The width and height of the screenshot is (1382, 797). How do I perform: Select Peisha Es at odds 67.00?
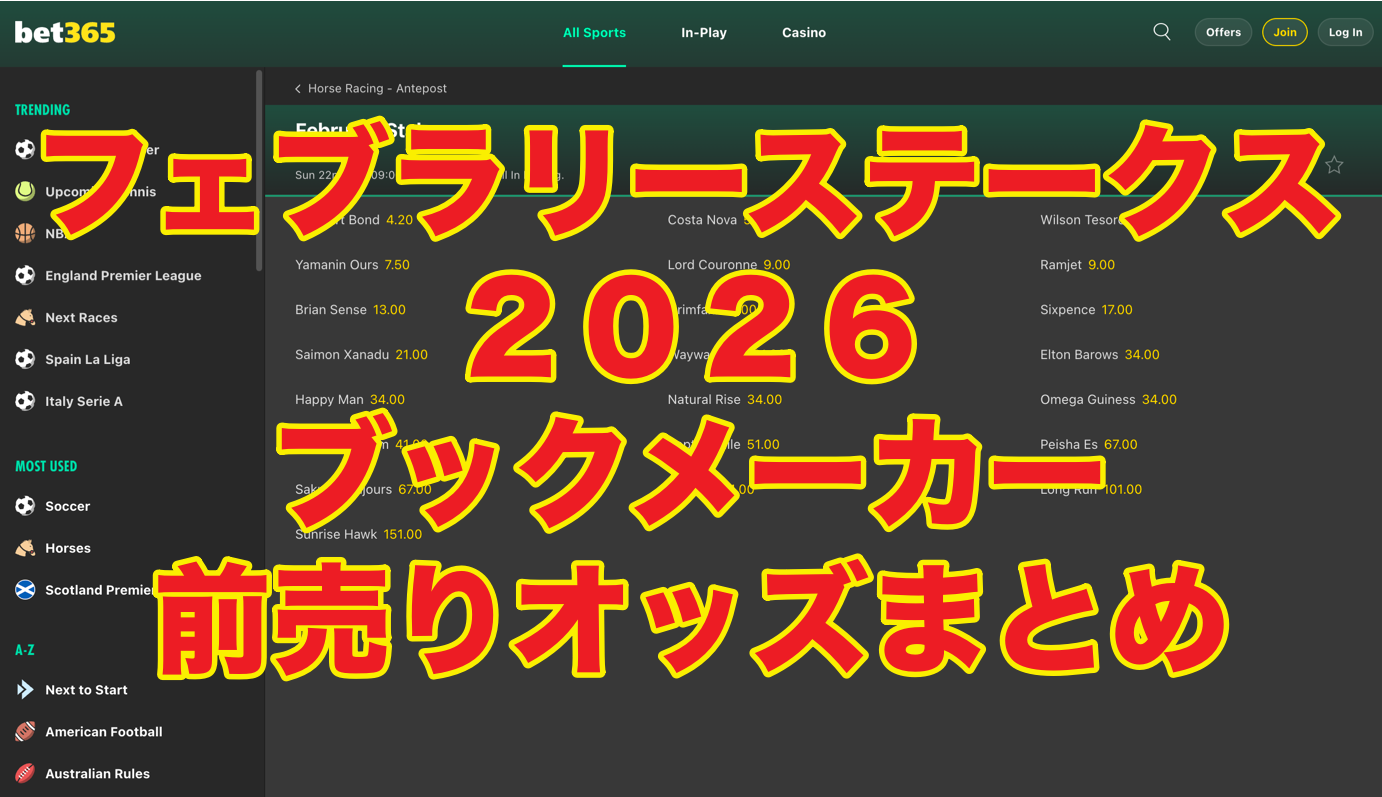tap(1089, 445)
